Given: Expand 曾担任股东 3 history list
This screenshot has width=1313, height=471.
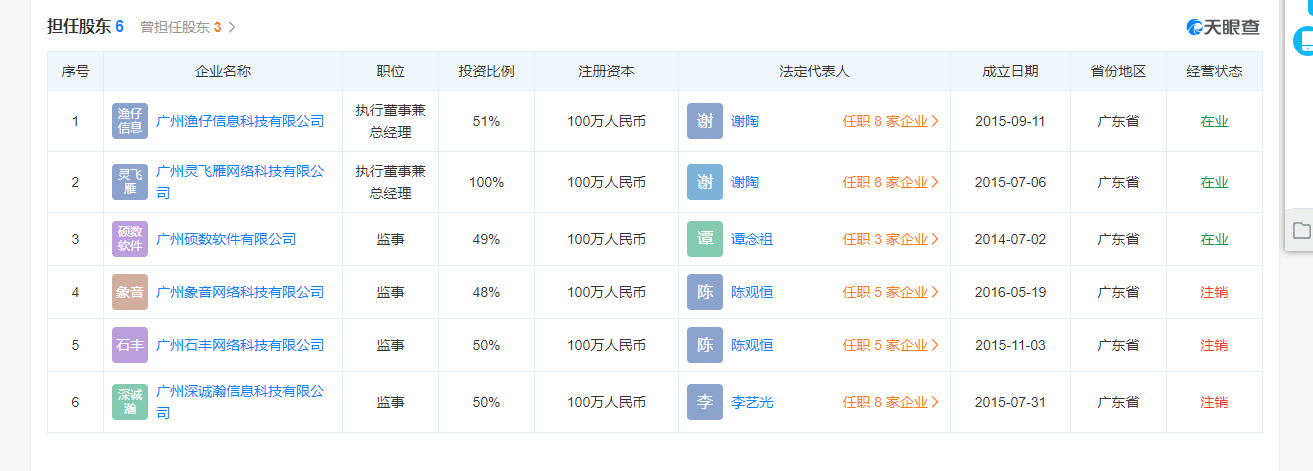Looking at the screenshot, I should pos(189,27).
